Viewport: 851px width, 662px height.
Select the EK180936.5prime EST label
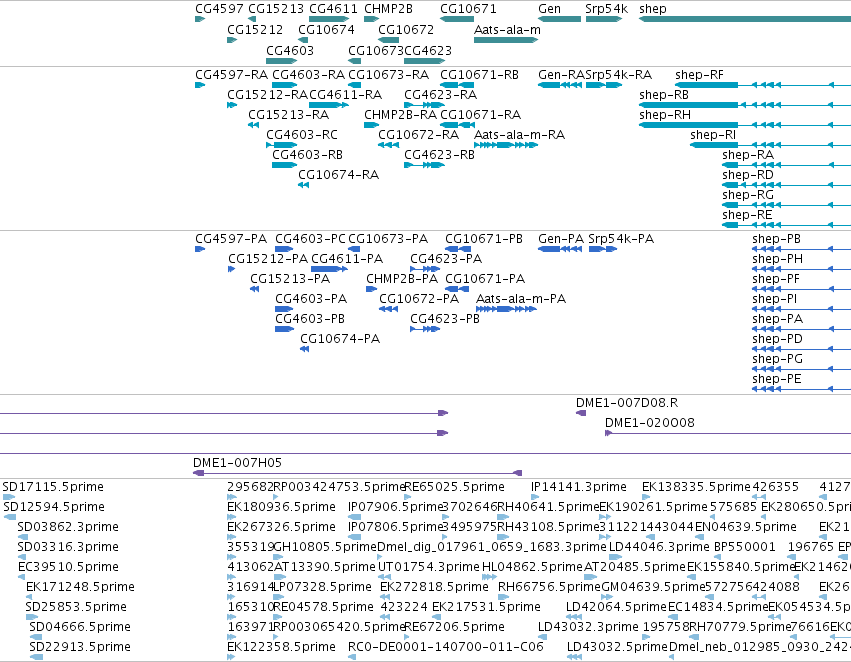(281, 507)
